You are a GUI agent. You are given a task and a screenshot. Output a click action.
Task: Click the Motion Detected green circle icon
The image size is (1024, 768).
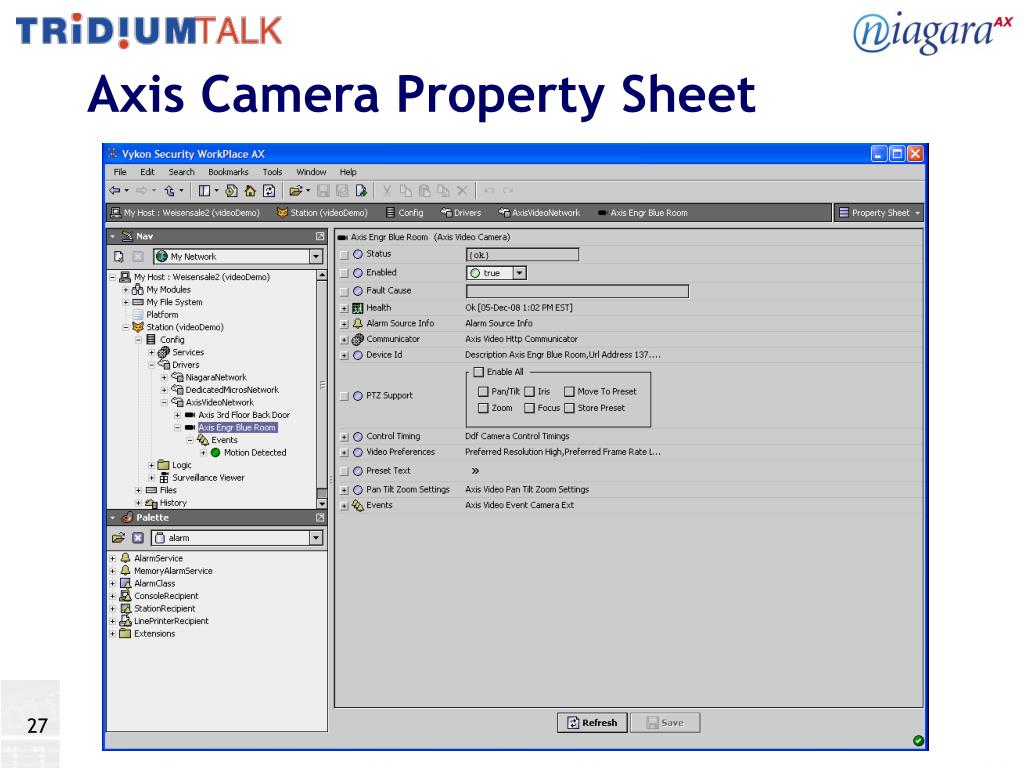tap(215, 453)
